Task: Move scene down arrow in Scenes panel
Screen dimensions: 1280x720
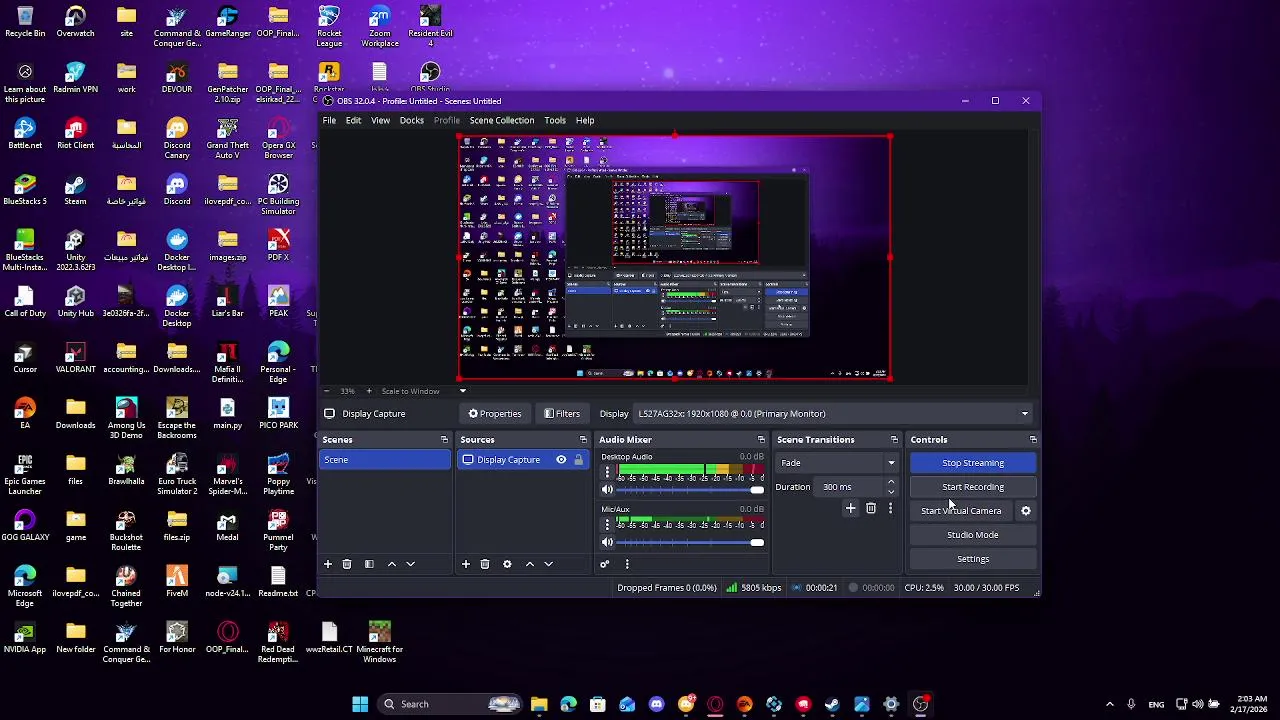Action: 410,564
